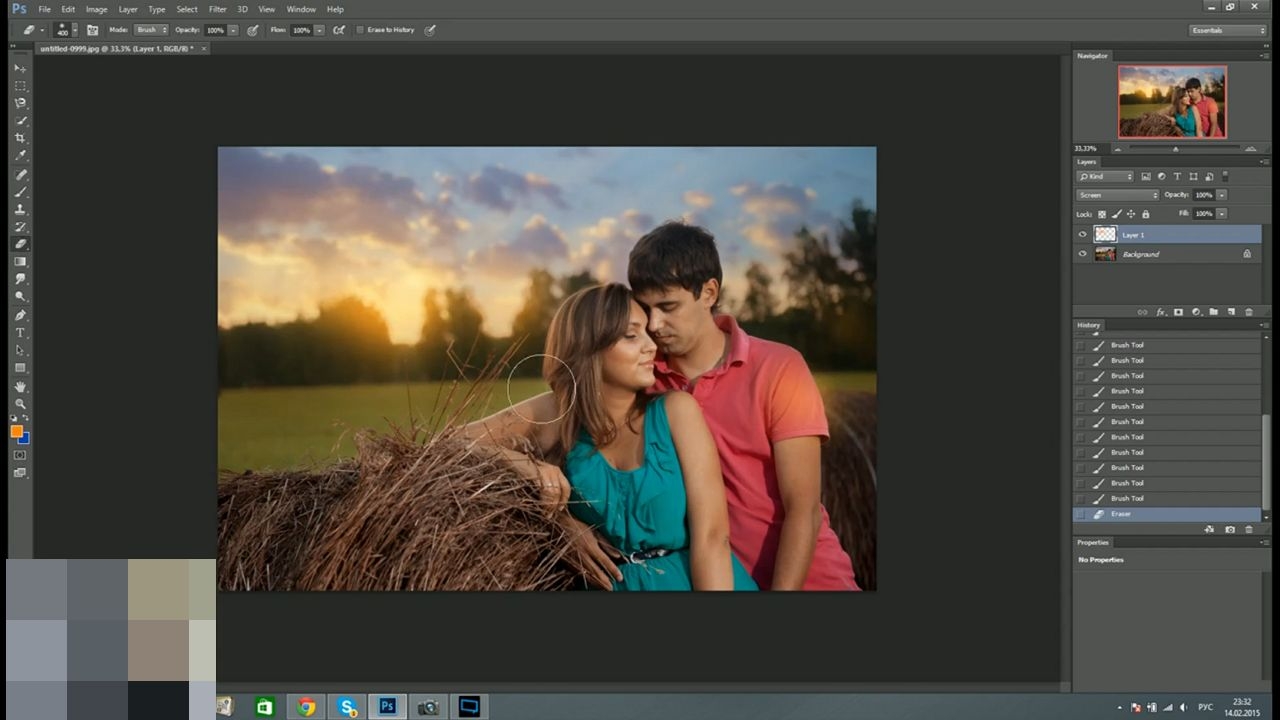Select the Brush tool in the toolbox
This screenshot has width=1280, height=720.
[20, 192]
